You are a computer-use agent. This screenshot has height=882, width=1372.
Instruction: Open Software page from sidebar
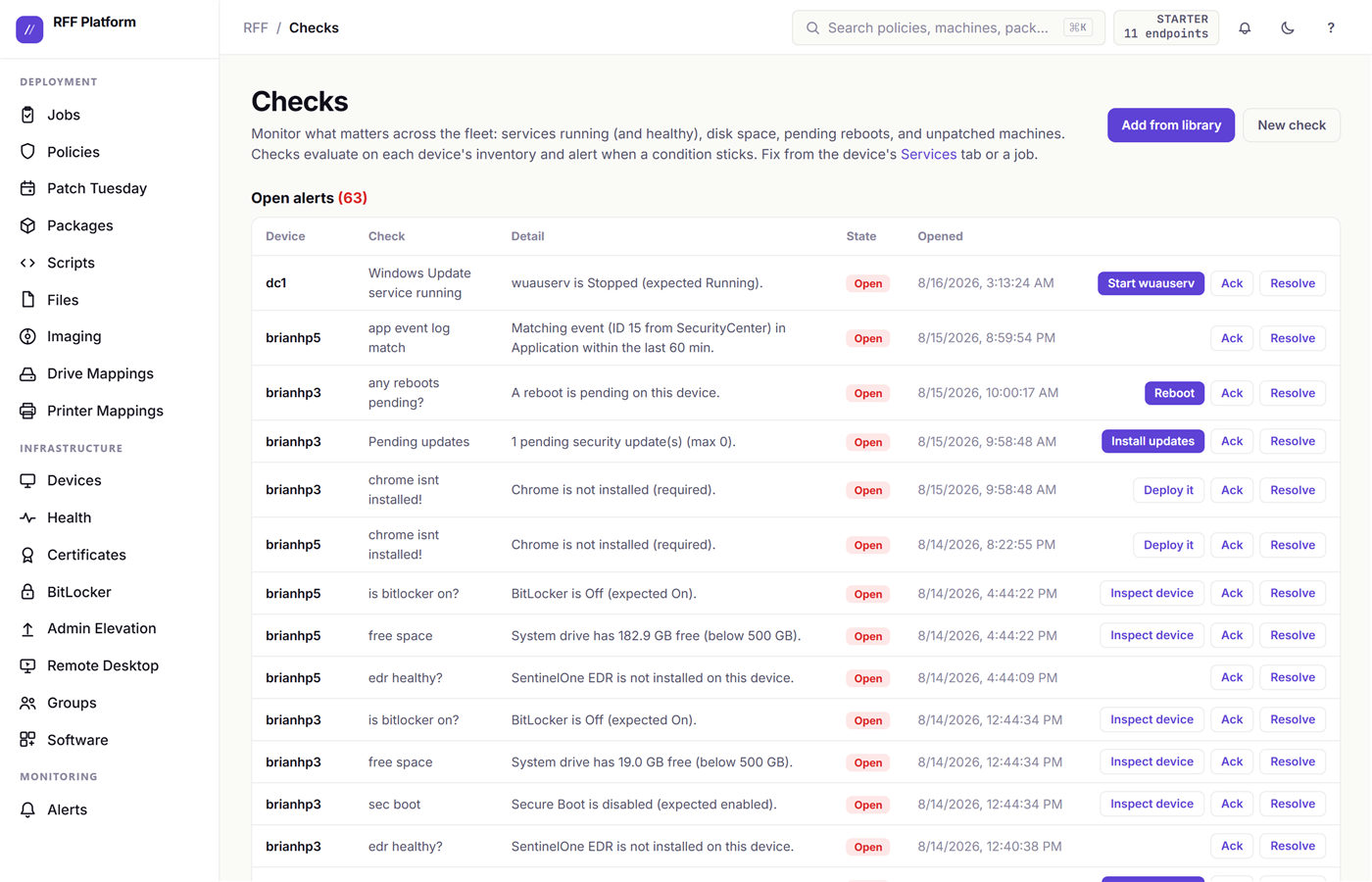pyautogui.click(x=77, y=740)
